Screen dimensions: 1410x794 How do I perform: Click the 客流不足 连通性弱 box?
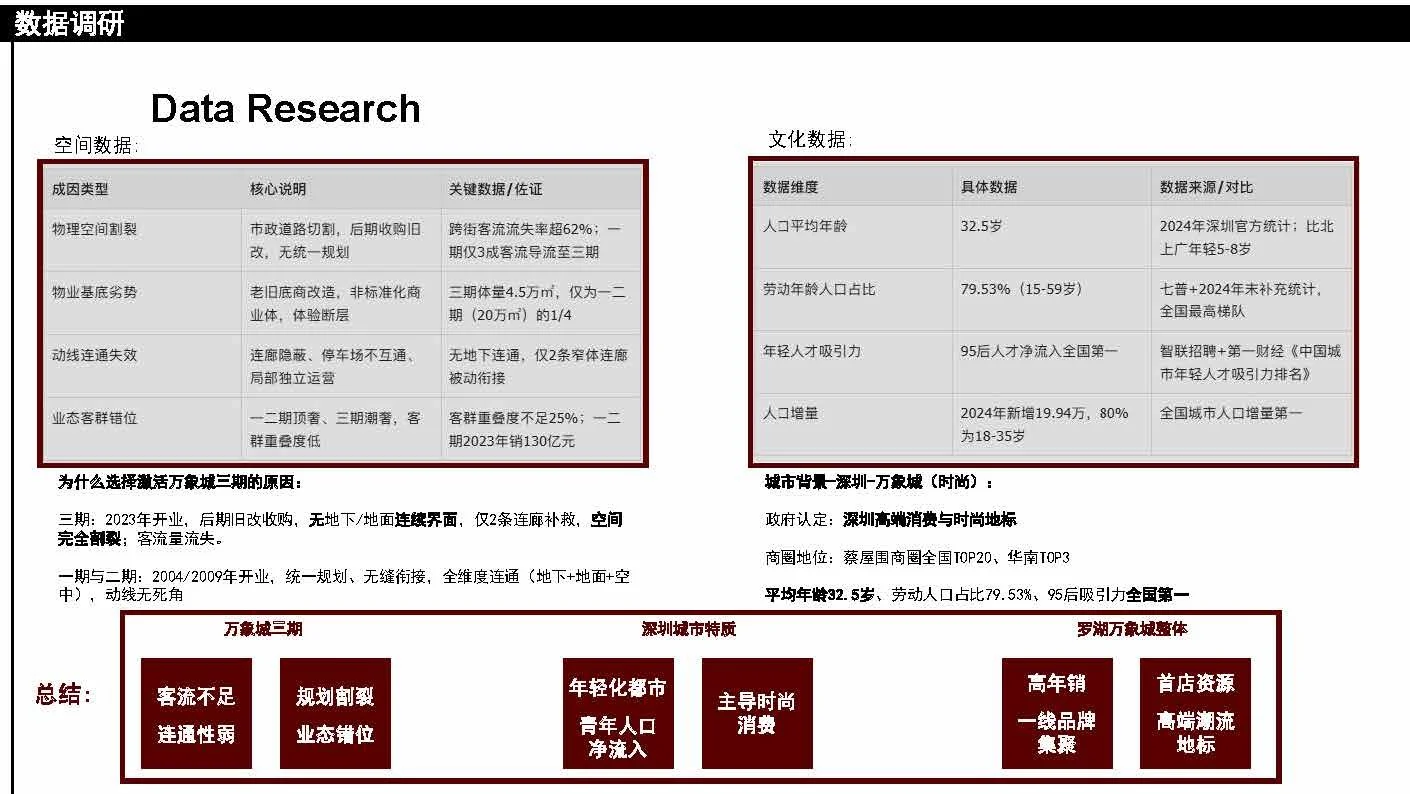pos(196,713)
